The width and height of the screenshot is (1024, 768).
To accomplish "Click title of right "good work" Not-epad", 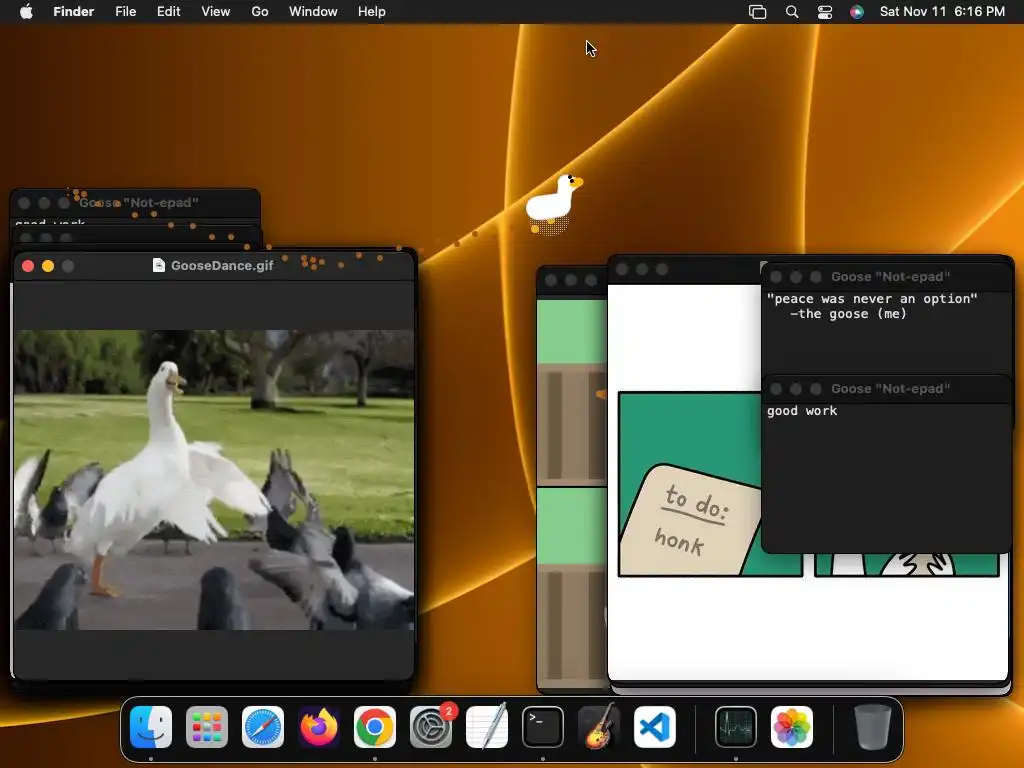I will (890, 389).
